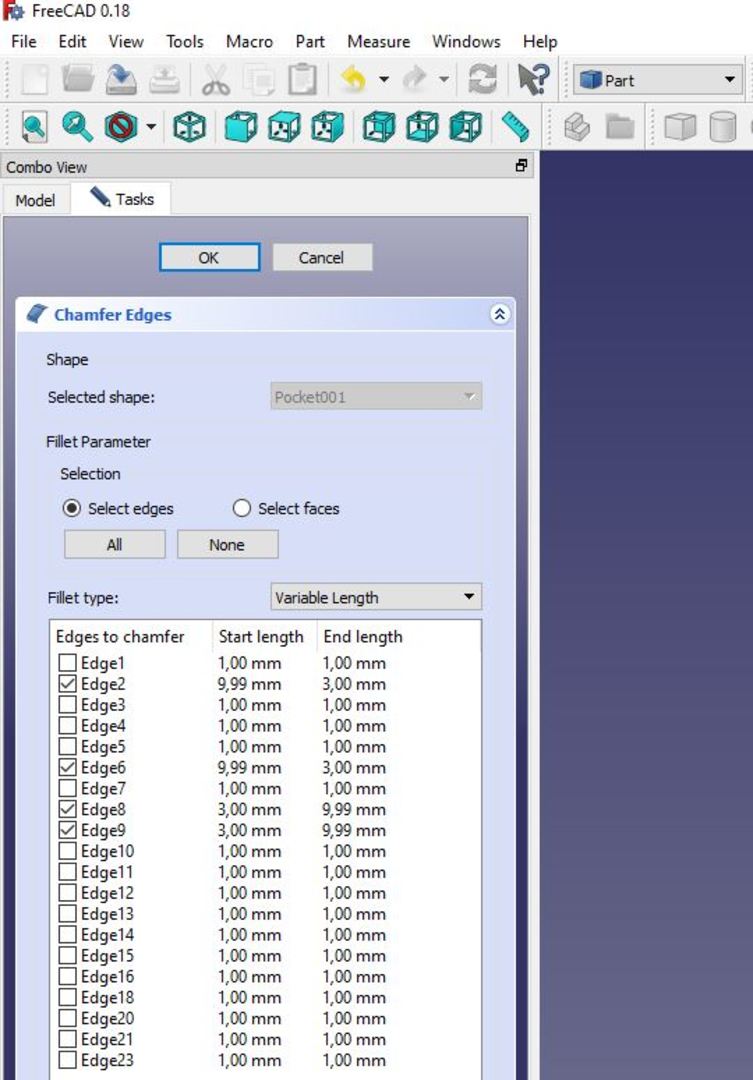
Task: Open the File menu
Action: (24, 41)
